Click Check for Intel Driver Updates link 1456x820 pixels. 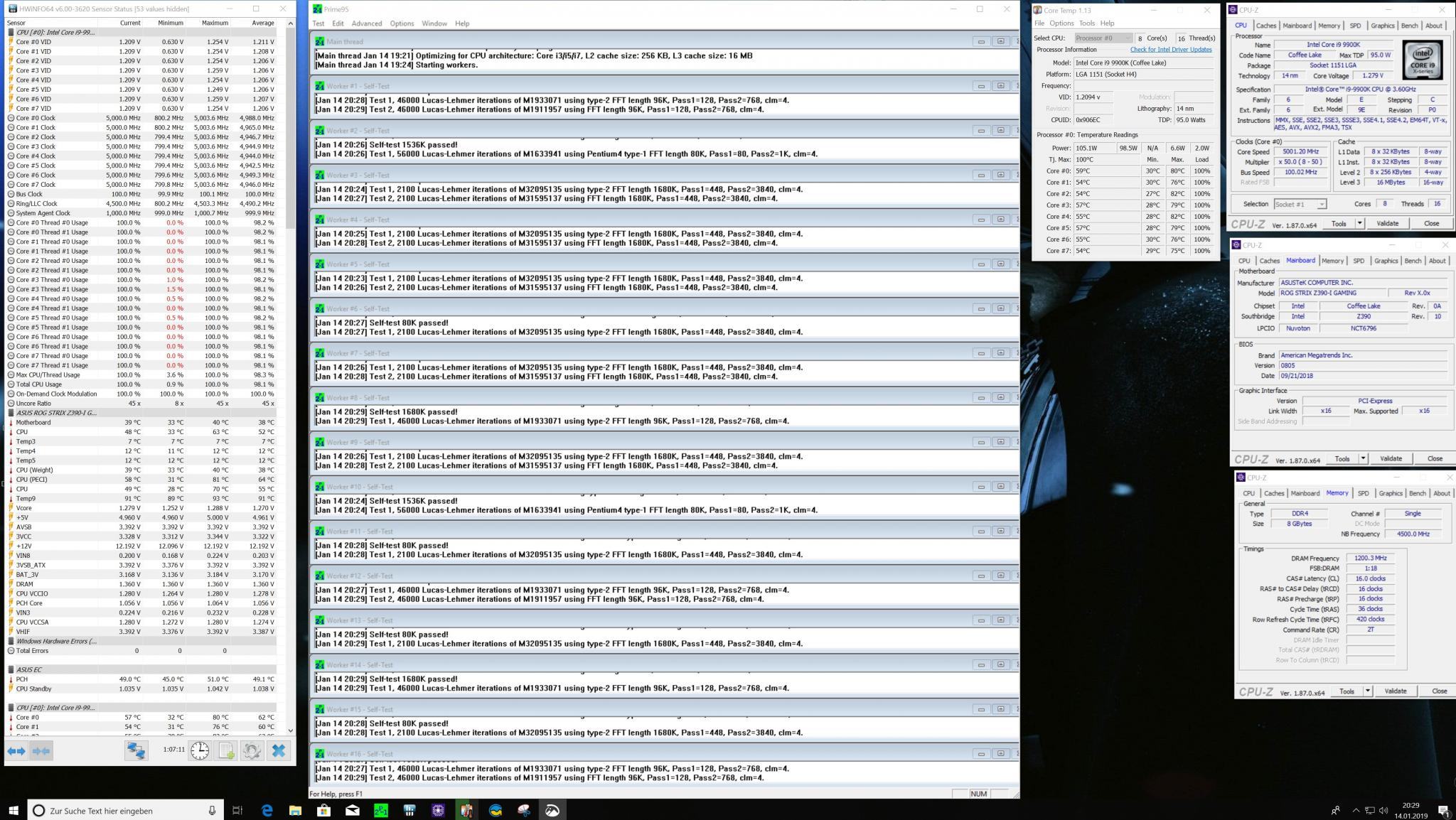[1170, 50]
